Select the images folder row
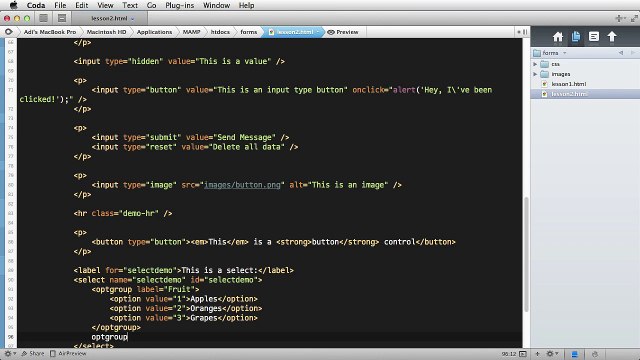The height and width of the screenshot is (360, 640). [585, 74]
